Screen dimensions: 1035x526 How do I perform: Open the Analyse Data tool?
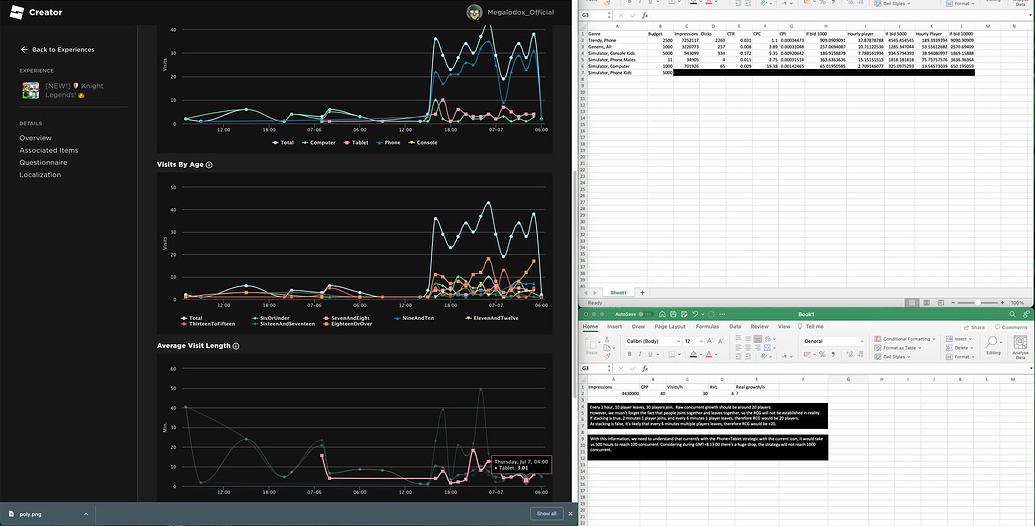1020,346
